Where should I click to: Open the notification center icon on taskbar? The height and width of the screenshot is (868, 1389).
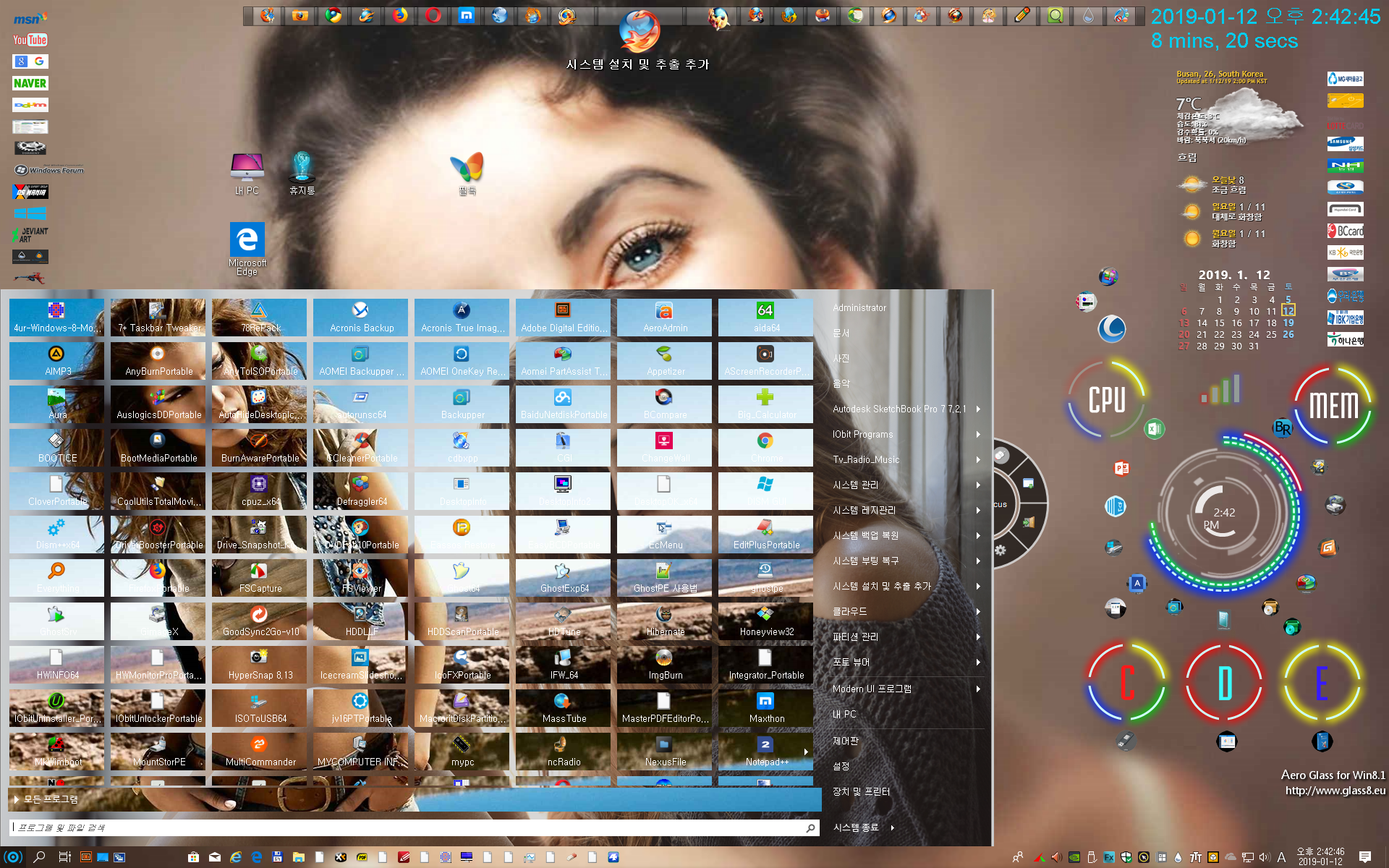(x=1364, y=857)
